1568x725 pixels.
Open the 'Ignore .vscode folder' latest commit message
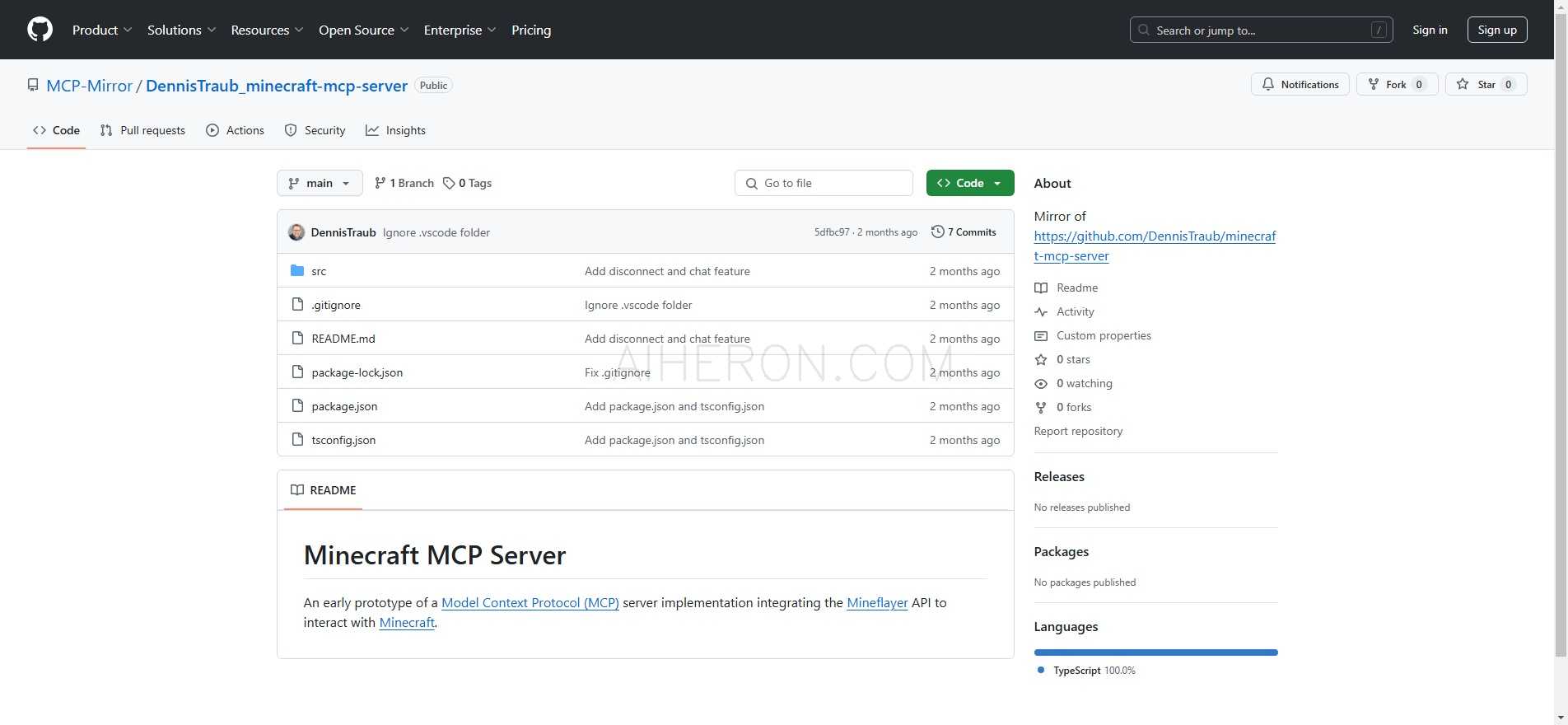coord(436,232)
